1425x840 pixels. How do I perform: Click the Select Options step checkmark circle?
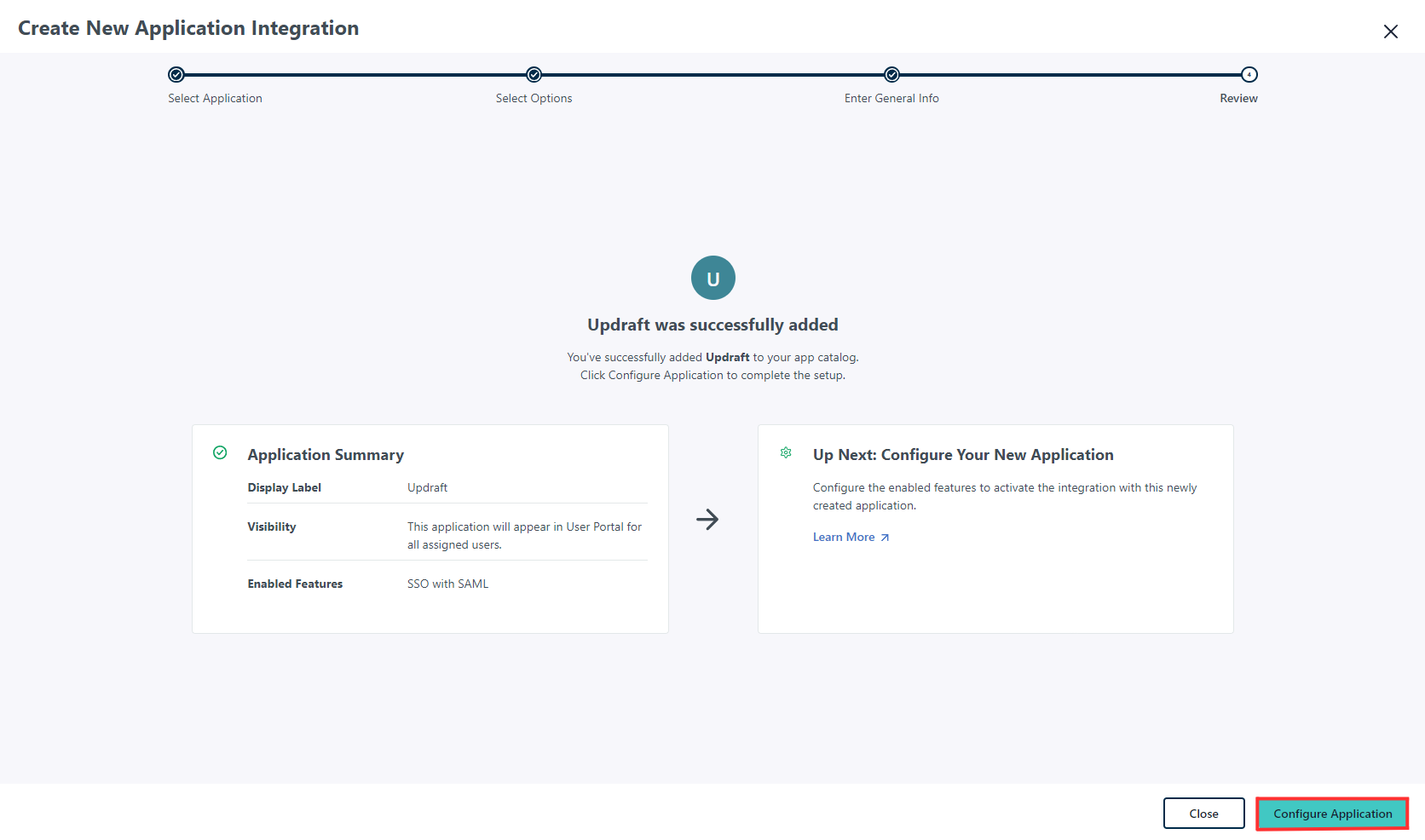click(x=534, y=75)
